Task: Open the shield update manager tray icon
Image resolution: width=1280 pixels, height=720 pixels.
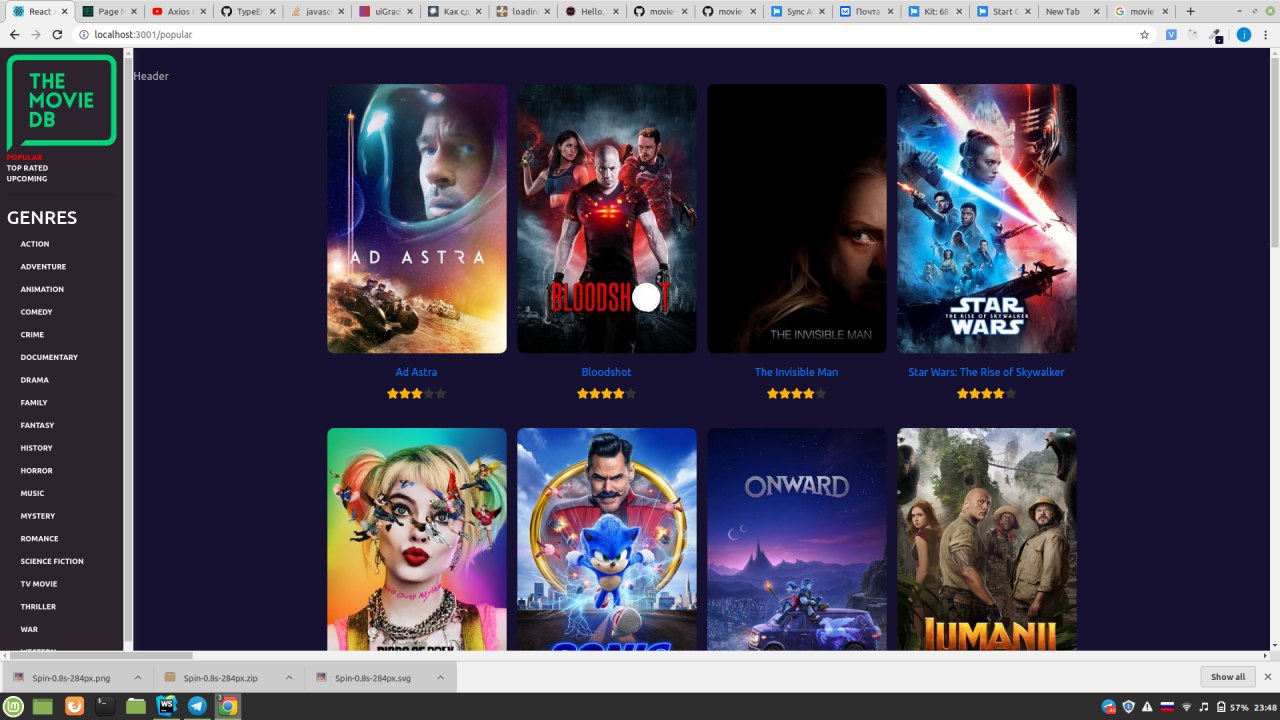Action: click(x=1128, y=707)
